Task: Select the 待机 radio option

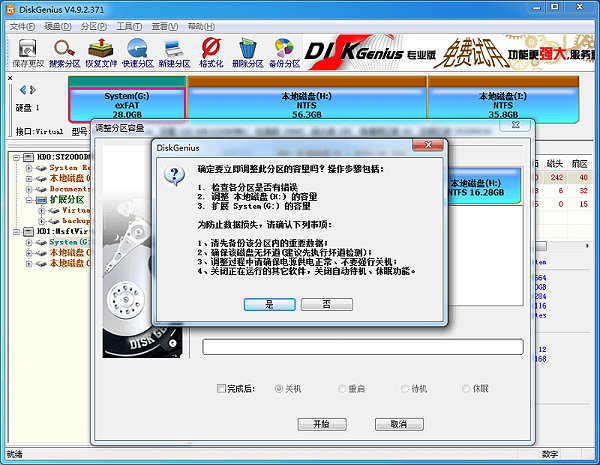Action: pyautogui.click(x=404, y=388)
